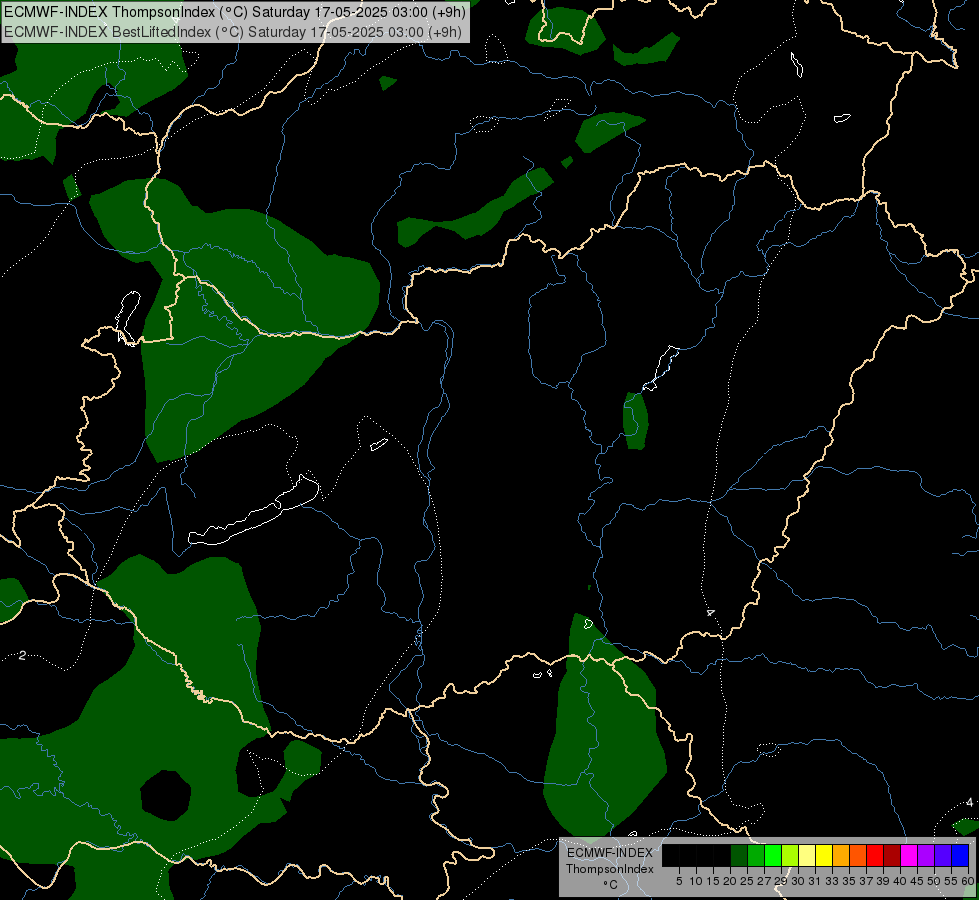Select the blue 55–60 legend swatch
Screen dimensions: 979x900
click(x=960, y=855)
